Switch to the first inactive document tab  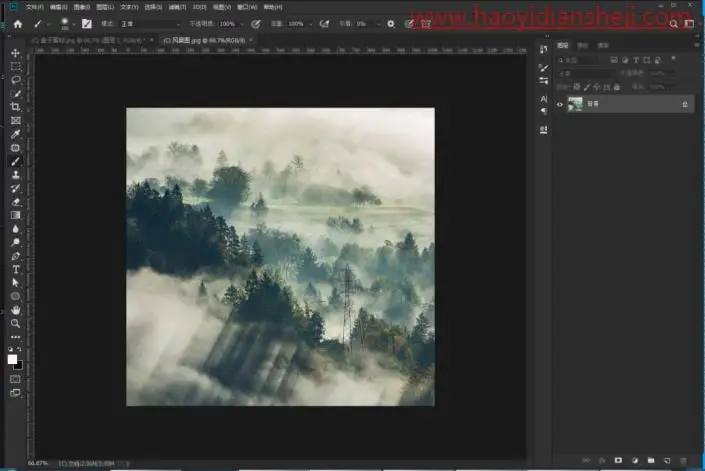point(93,40)
